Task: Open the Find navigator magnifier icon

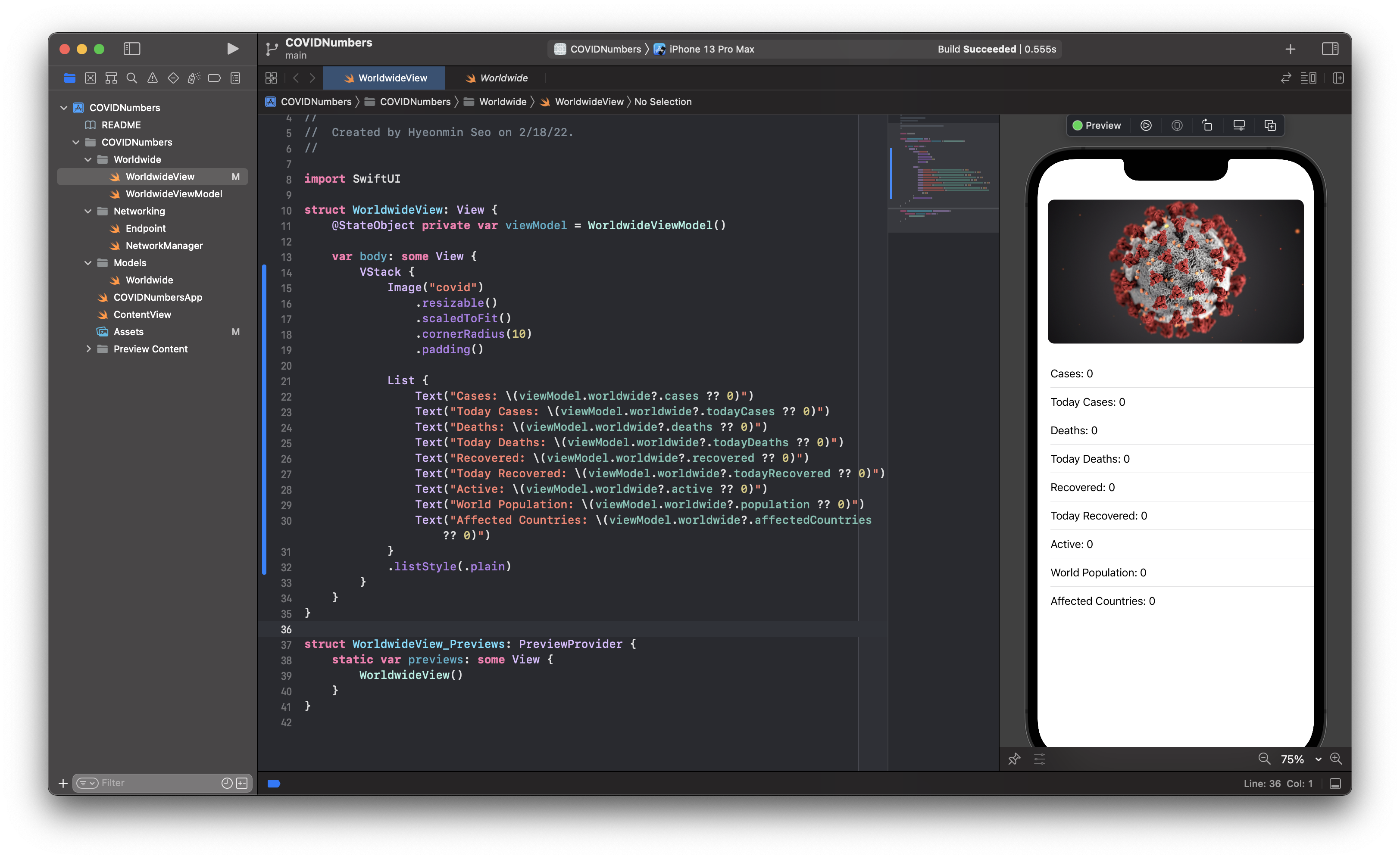Action: click(131, 78)
